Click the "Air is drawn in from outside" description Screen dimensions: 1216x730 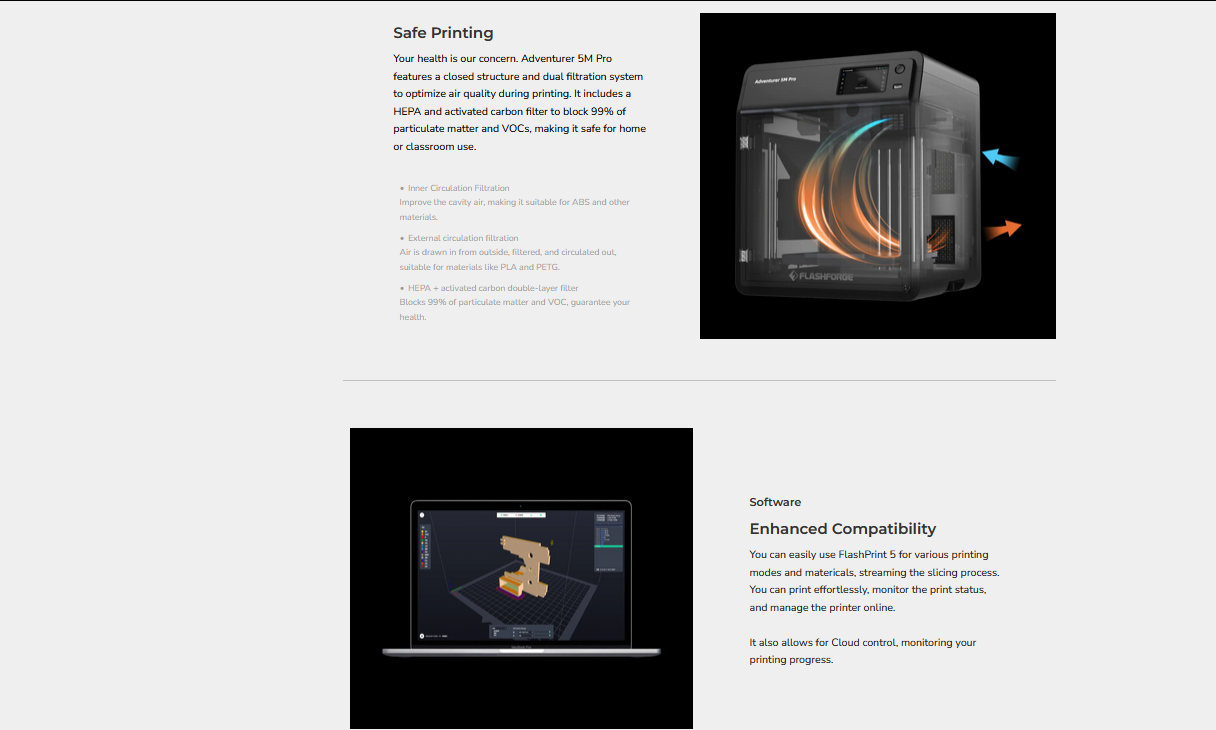[508, 260]
